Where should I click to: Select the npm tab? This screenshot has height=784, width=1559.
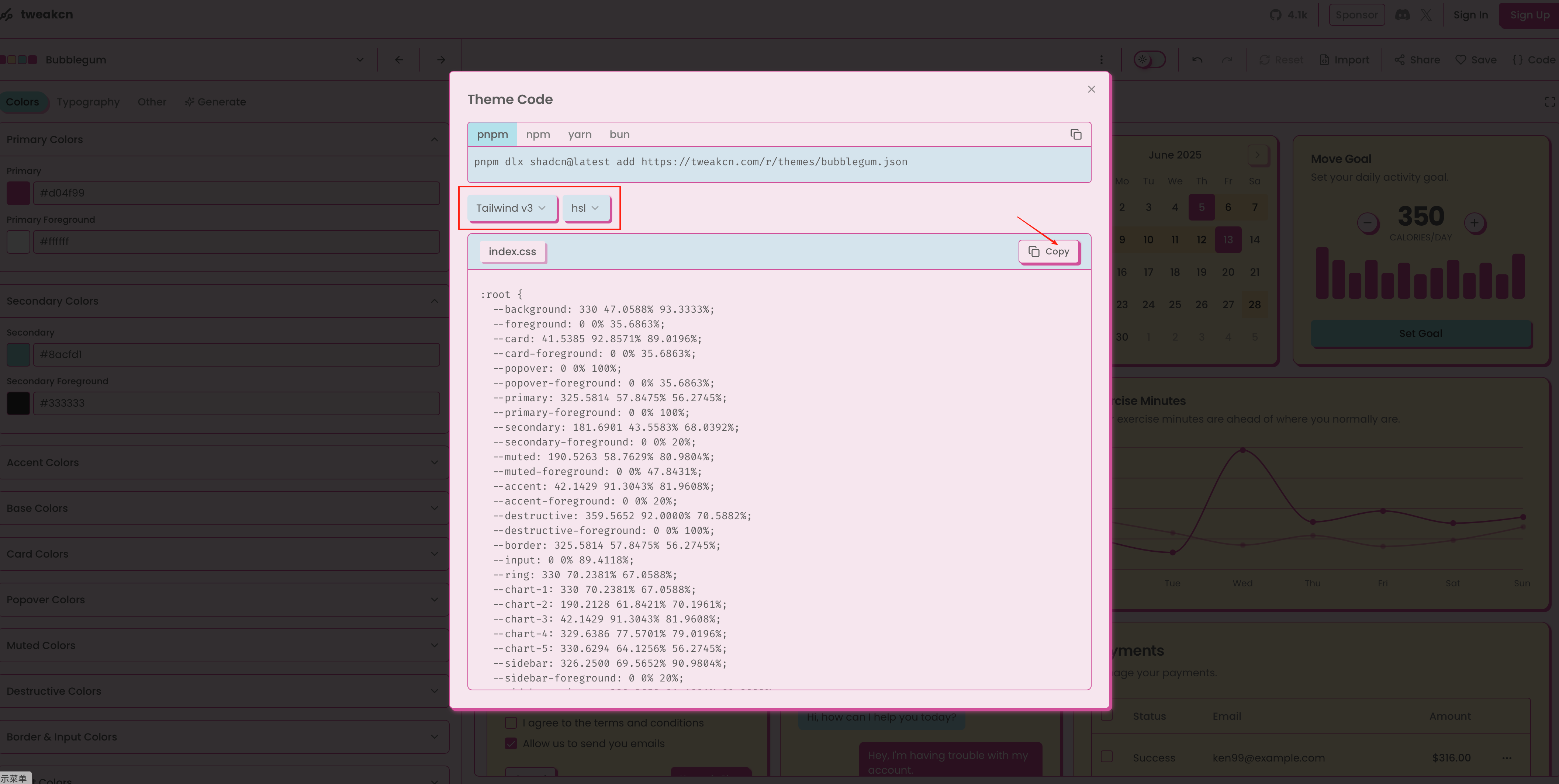click(537, 134)
